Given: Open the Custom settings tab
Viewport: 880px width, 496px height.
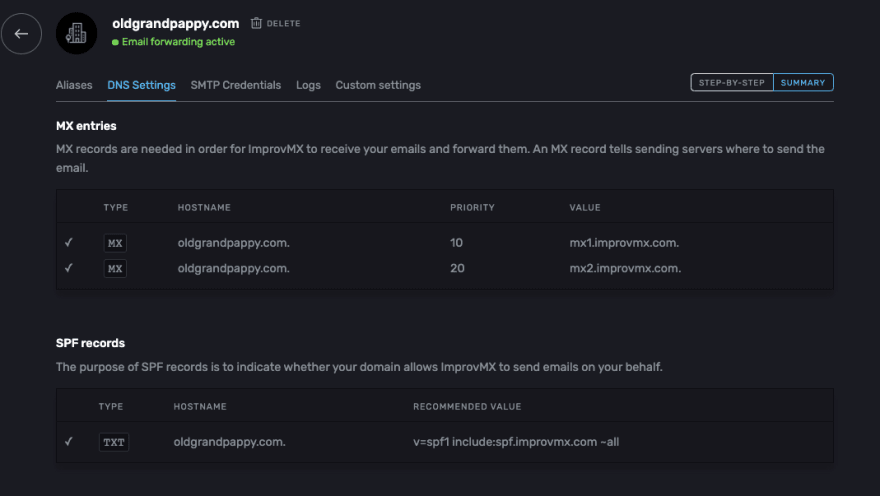Looking at the screenshot, I should point(378,85).
